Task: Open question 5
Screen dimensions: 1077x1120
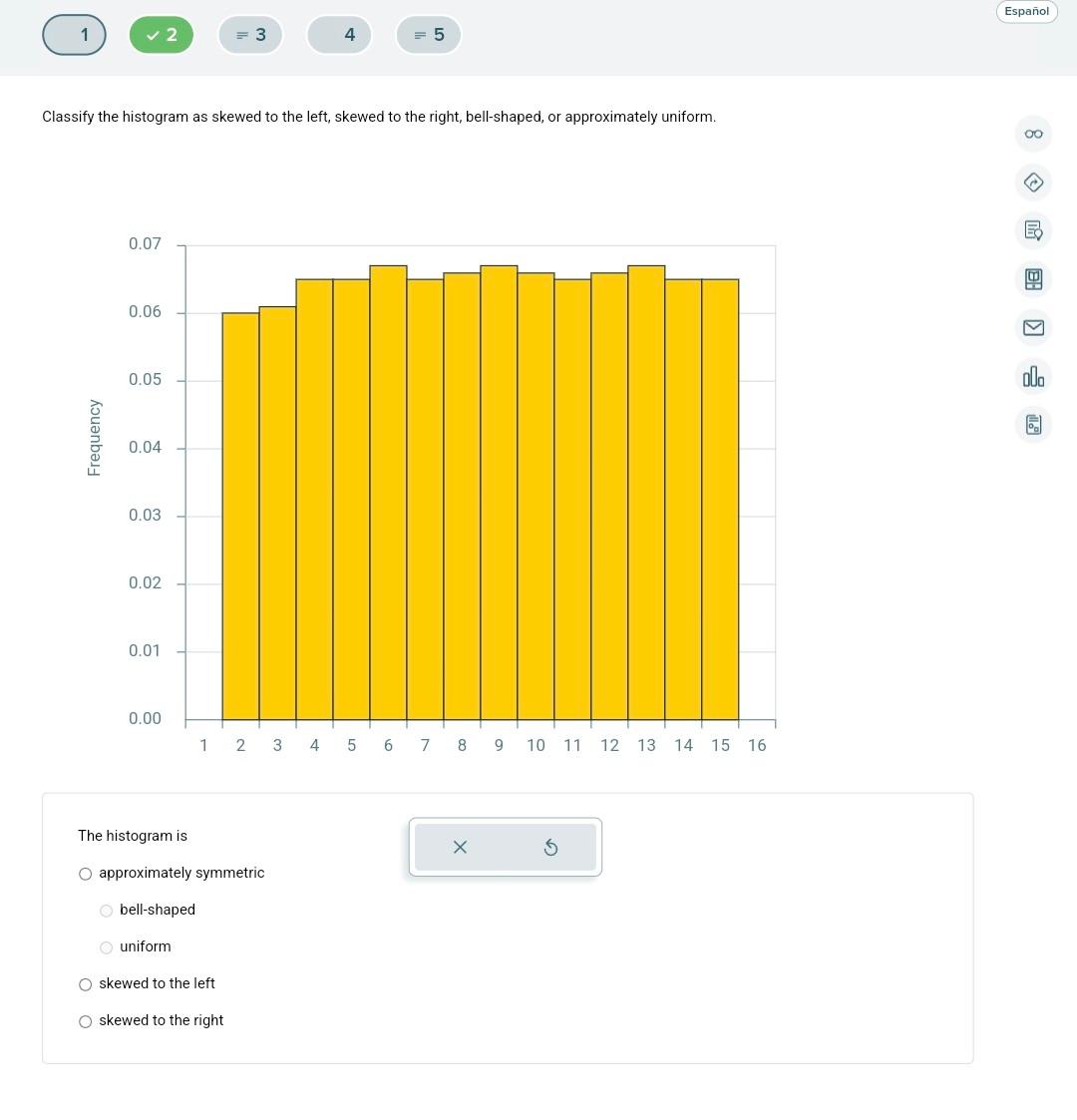Action: (x=428, y=34)
